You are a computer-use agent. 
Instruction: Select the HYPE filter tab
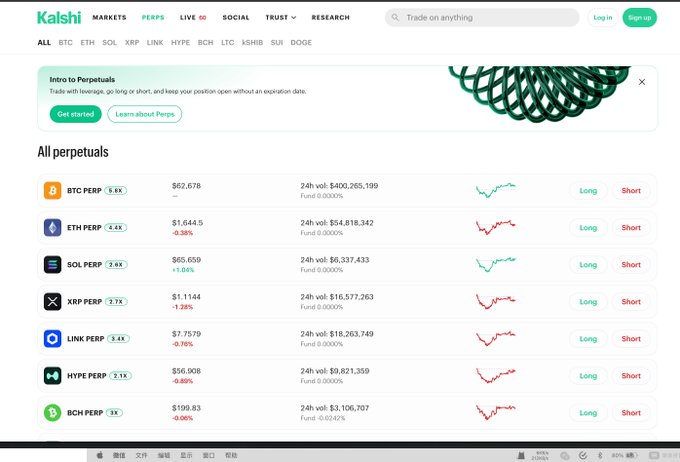point(180,43)
